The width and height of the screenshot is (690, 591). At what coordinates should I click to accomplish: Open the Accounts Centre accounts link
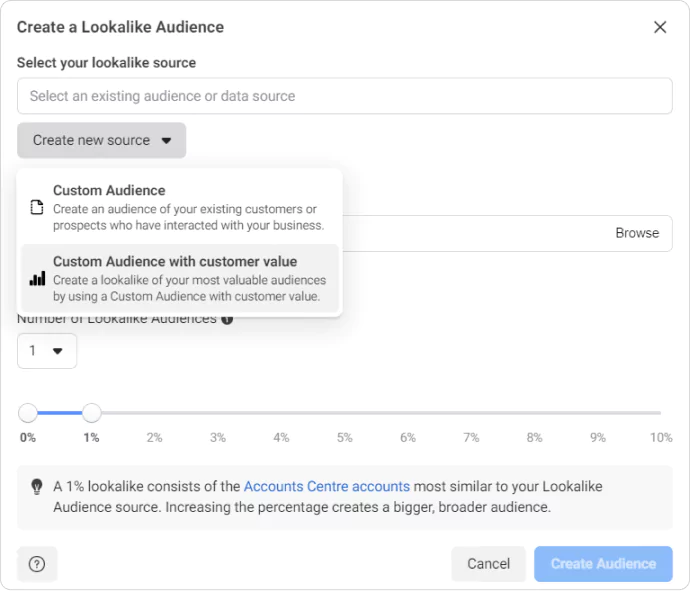(326, 487)
